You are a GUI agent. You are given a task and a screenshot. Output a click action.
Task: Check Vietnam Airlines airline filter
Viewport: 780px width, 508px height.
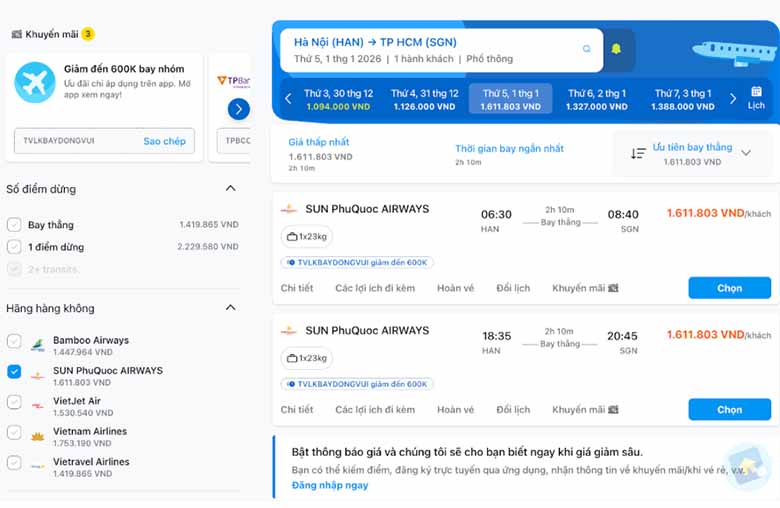click(14, 432)
